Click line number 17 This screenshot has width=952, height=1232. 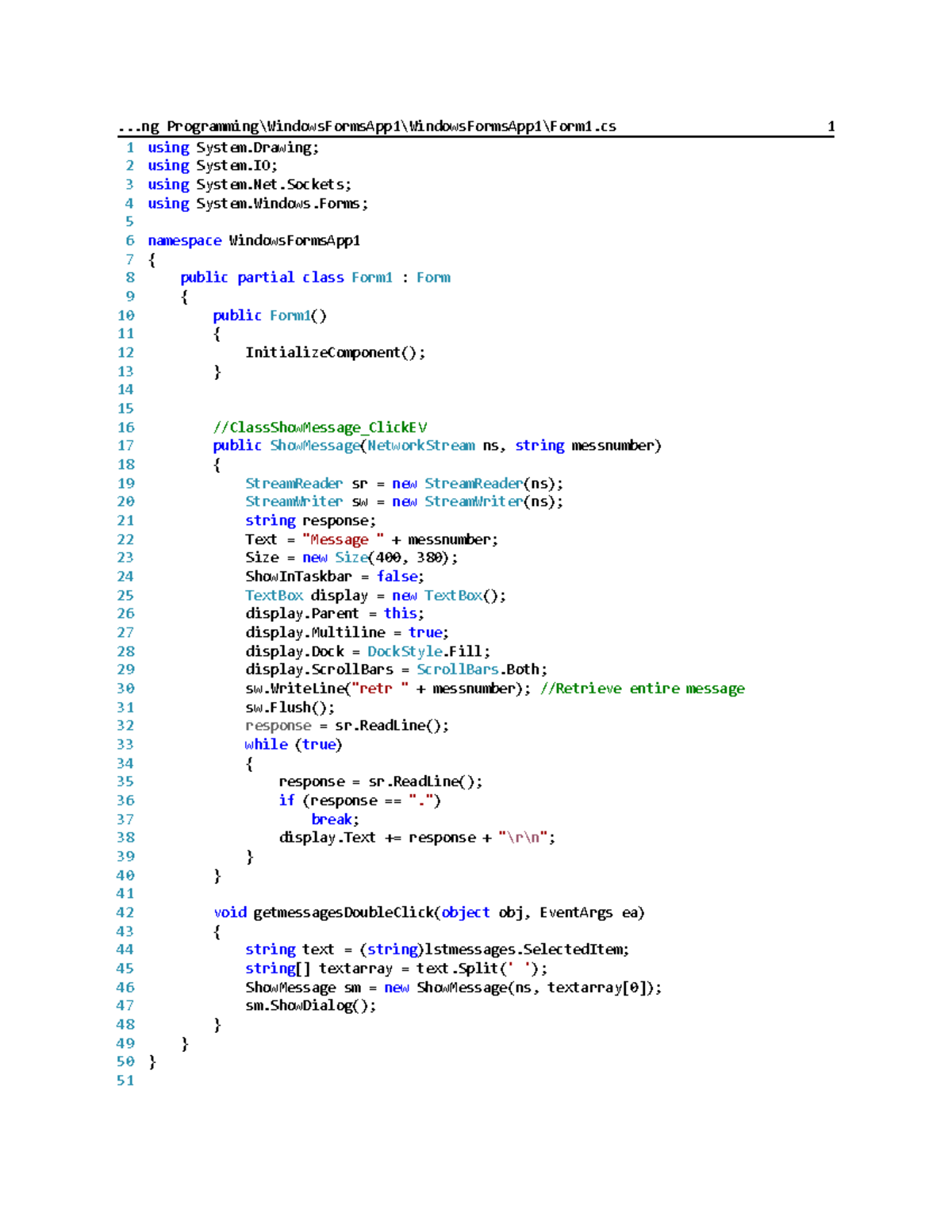pos(125,446)
